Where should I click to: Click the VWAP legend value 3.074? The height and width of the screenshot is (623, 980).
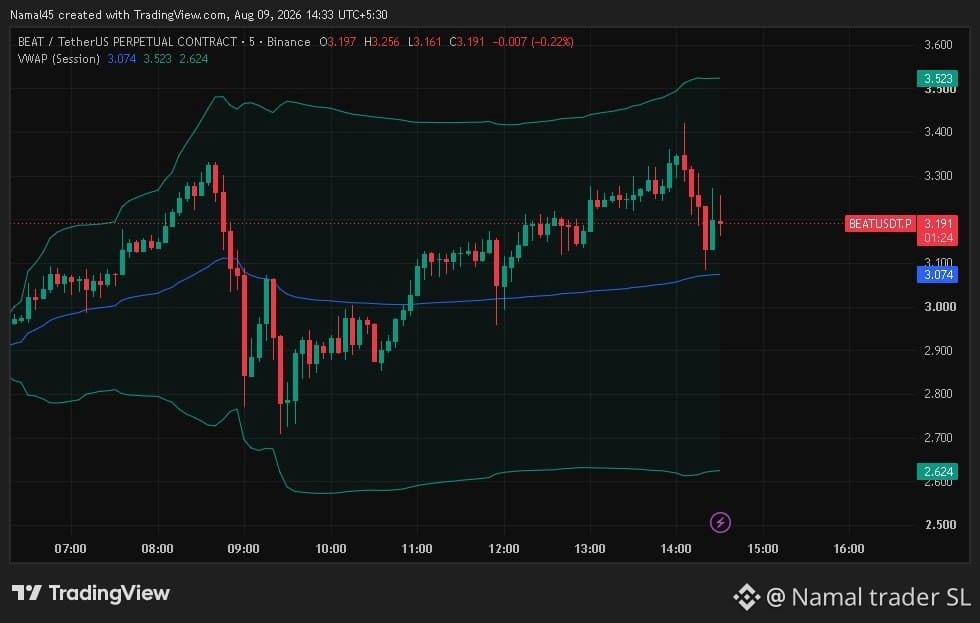point(121,59)
